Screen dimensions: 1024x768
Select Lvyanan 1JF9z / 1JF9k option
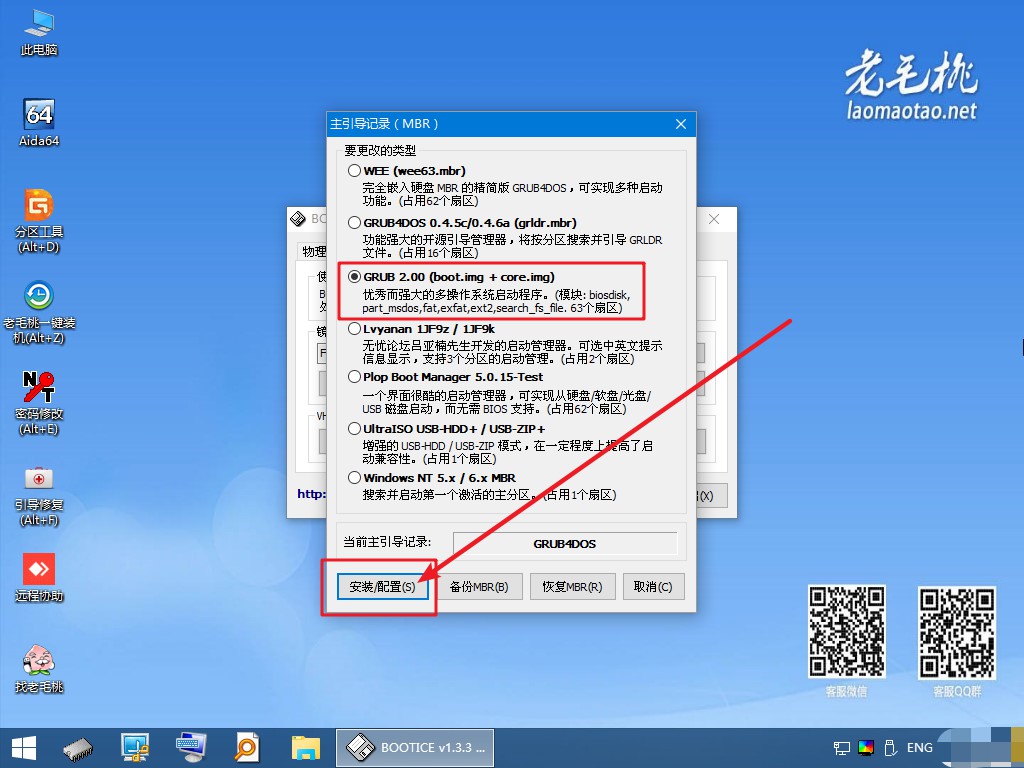tap(355, 328)
